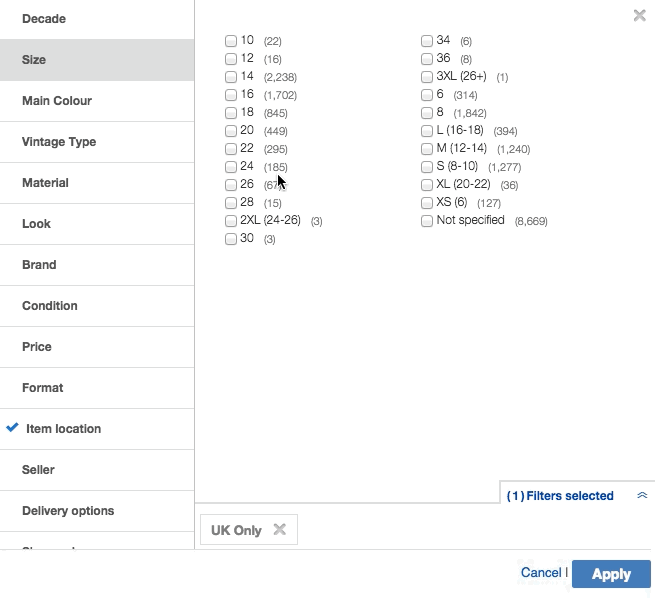
Task: Check the XL (20-22) checkbox
Action: [x=427, y=184]
